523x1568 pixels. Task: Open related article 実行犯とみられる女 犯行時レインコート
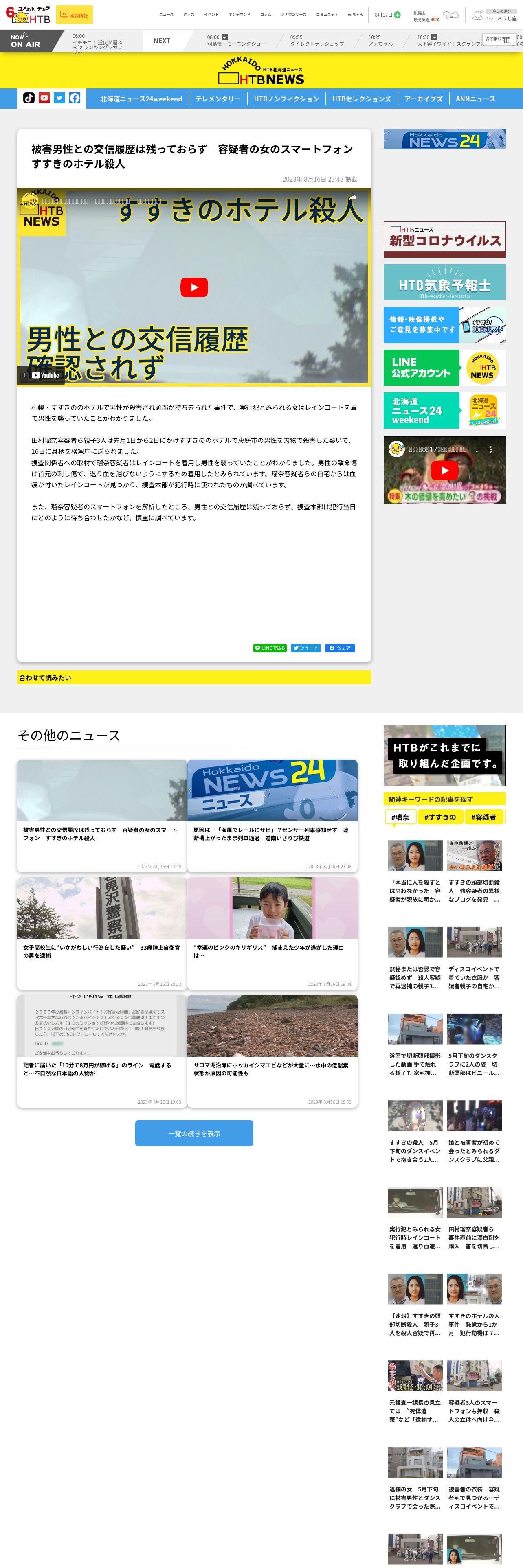click(415, 1219)
